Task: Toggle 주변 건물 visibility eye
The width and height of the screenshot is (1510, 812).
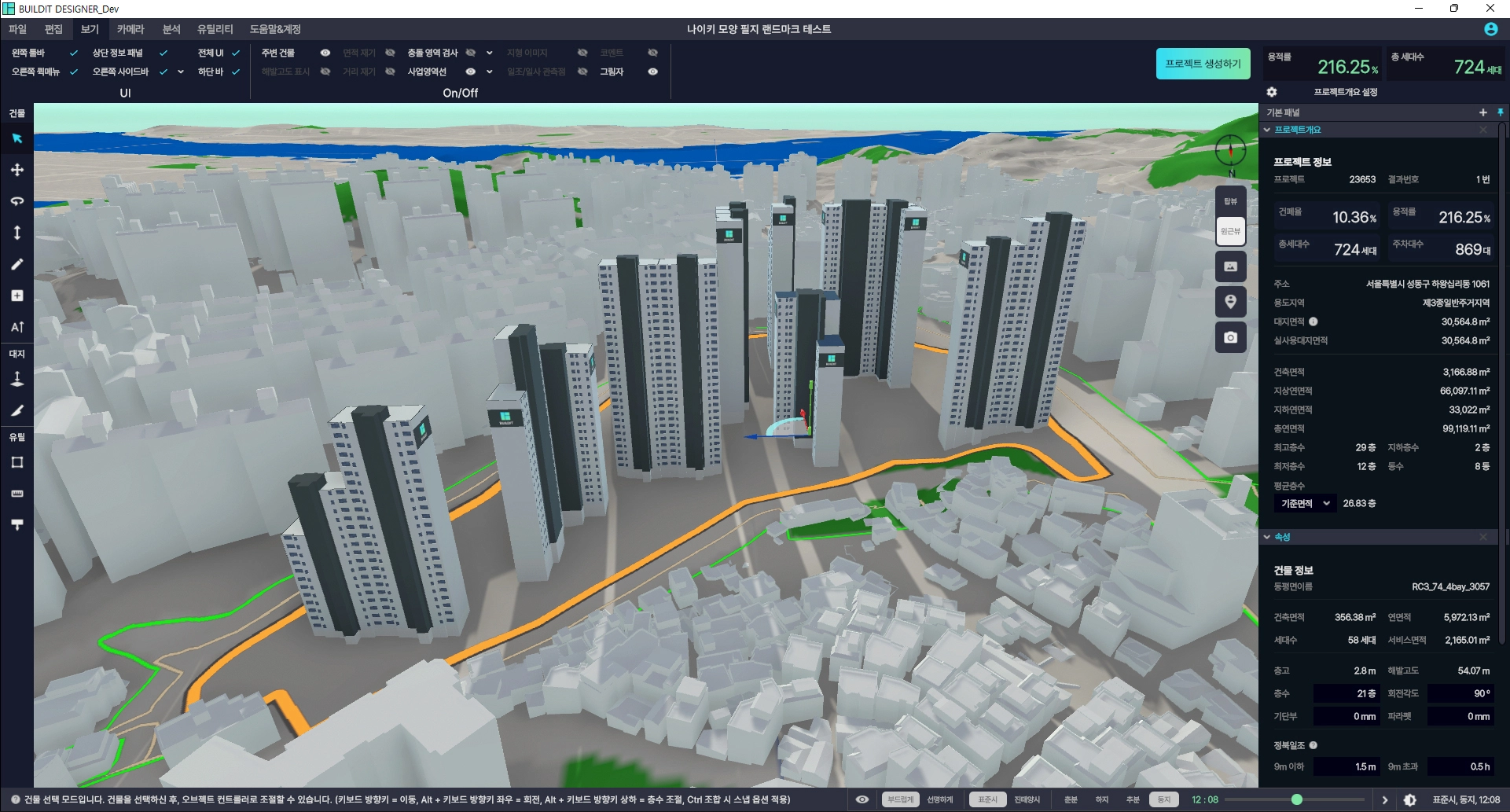Action: pos(325,53)
